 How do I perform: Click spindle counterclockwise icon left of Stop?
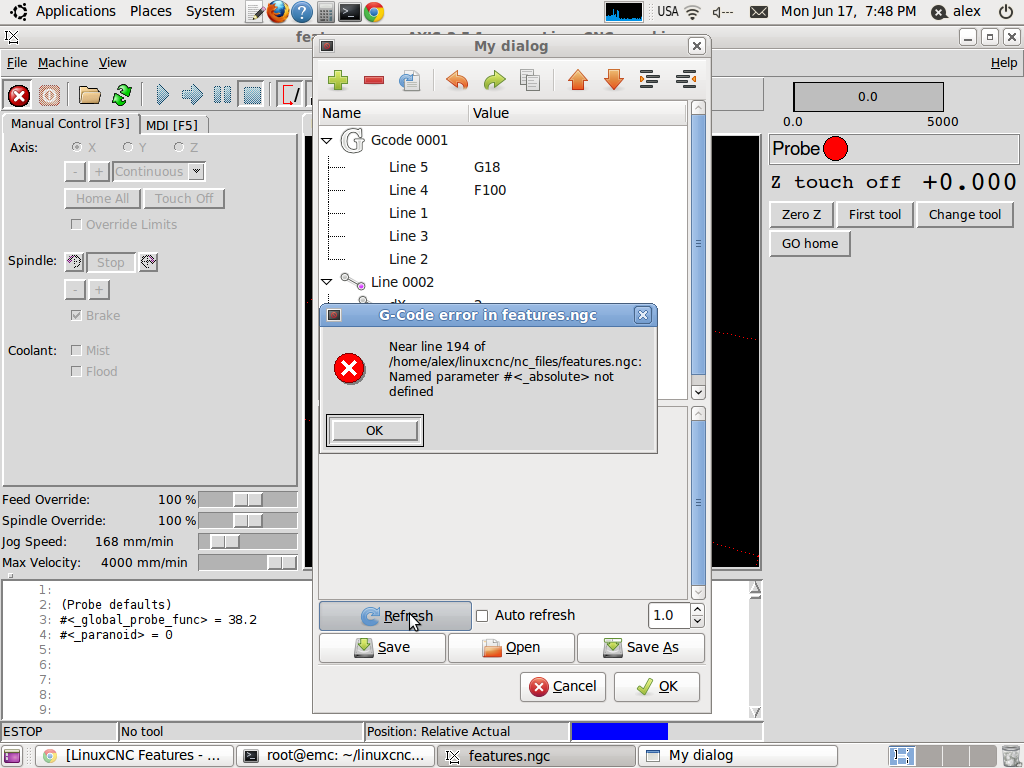click(74, 262)
